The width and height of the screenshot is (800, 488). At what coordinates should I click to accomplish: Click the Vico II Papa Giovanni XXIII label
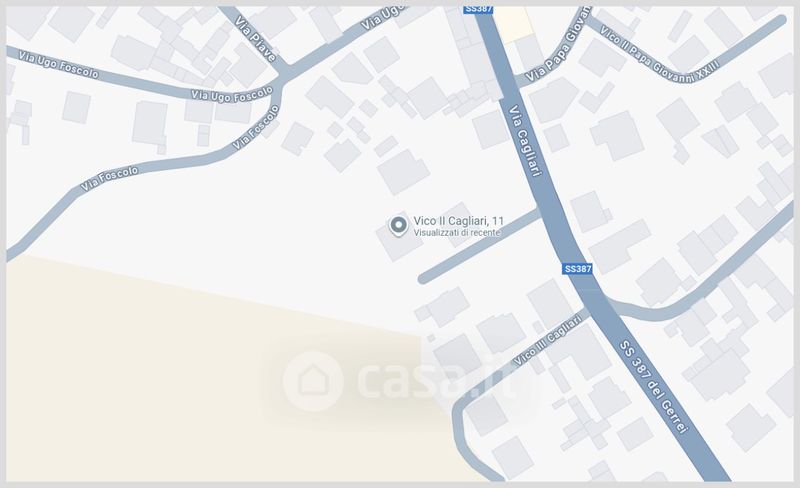coord(659,54)
